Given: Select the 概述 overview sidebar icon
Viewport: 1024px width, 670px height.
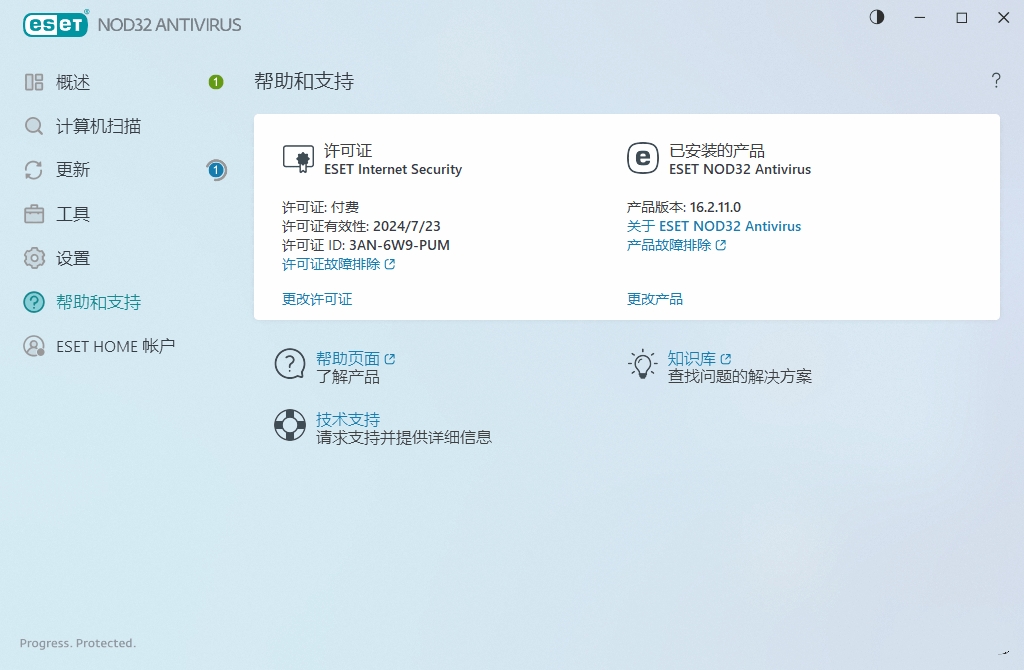Looking at the screenshot, I should (x=32, y=82).
